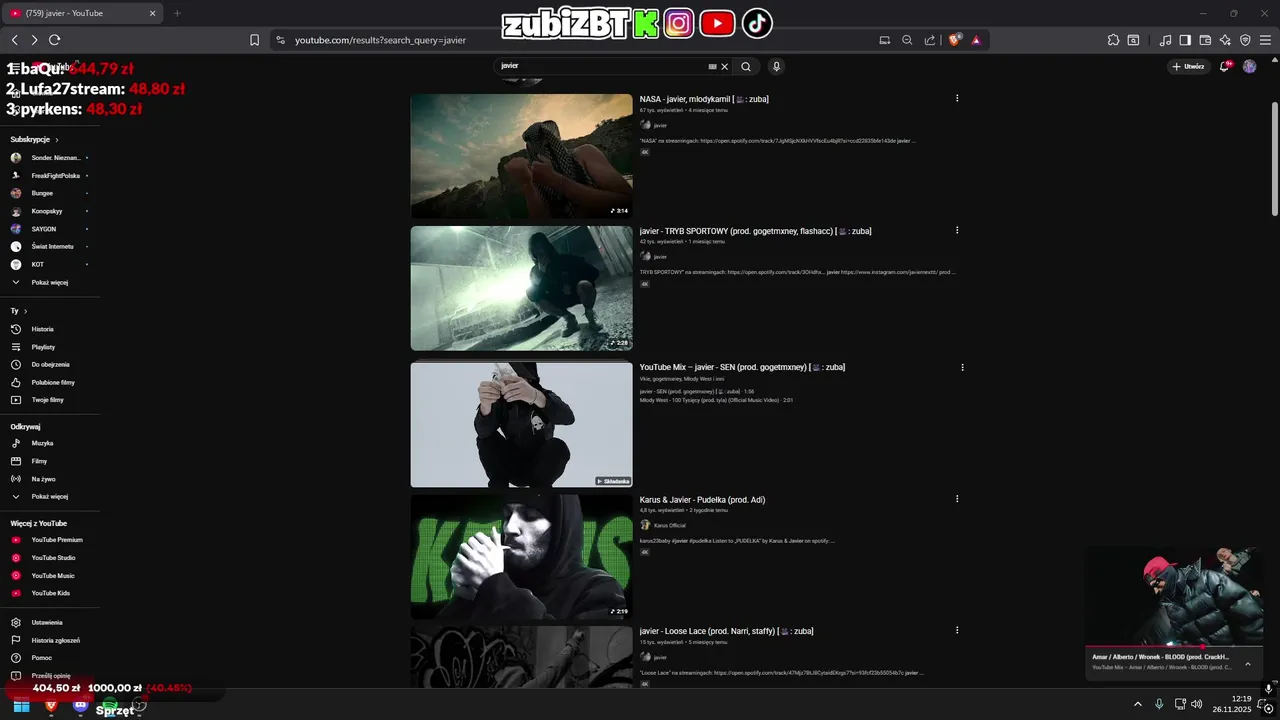Expand the Subskrypcje section chevron
Viewport: 1280px width, 720px height.
coord(57,140)
